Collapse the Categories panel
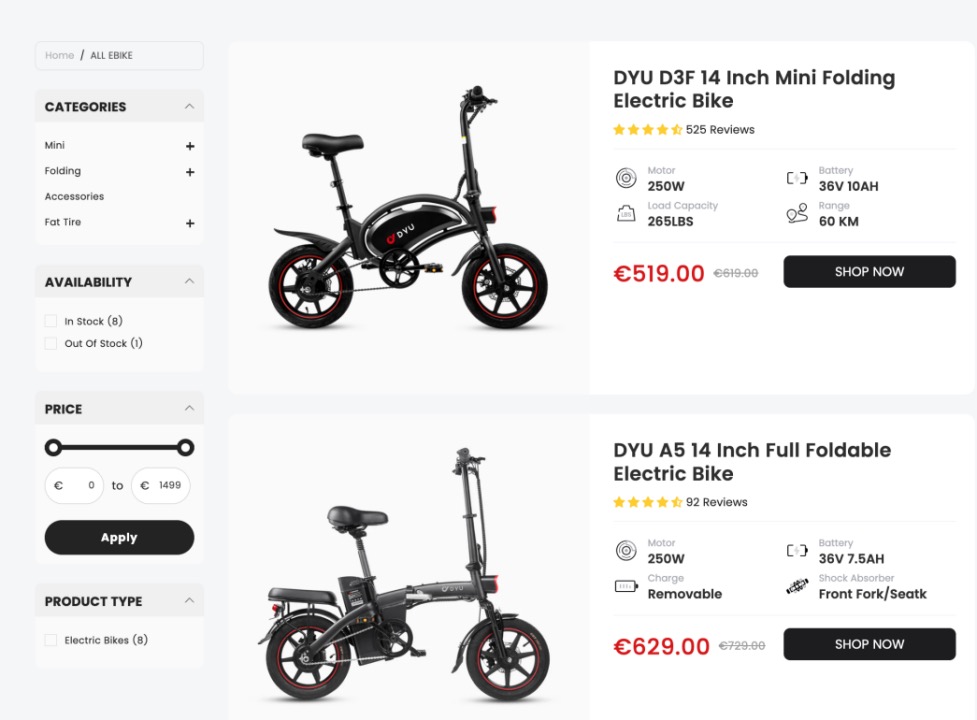The width and height of the screenshot is (977, 720). 189,106
